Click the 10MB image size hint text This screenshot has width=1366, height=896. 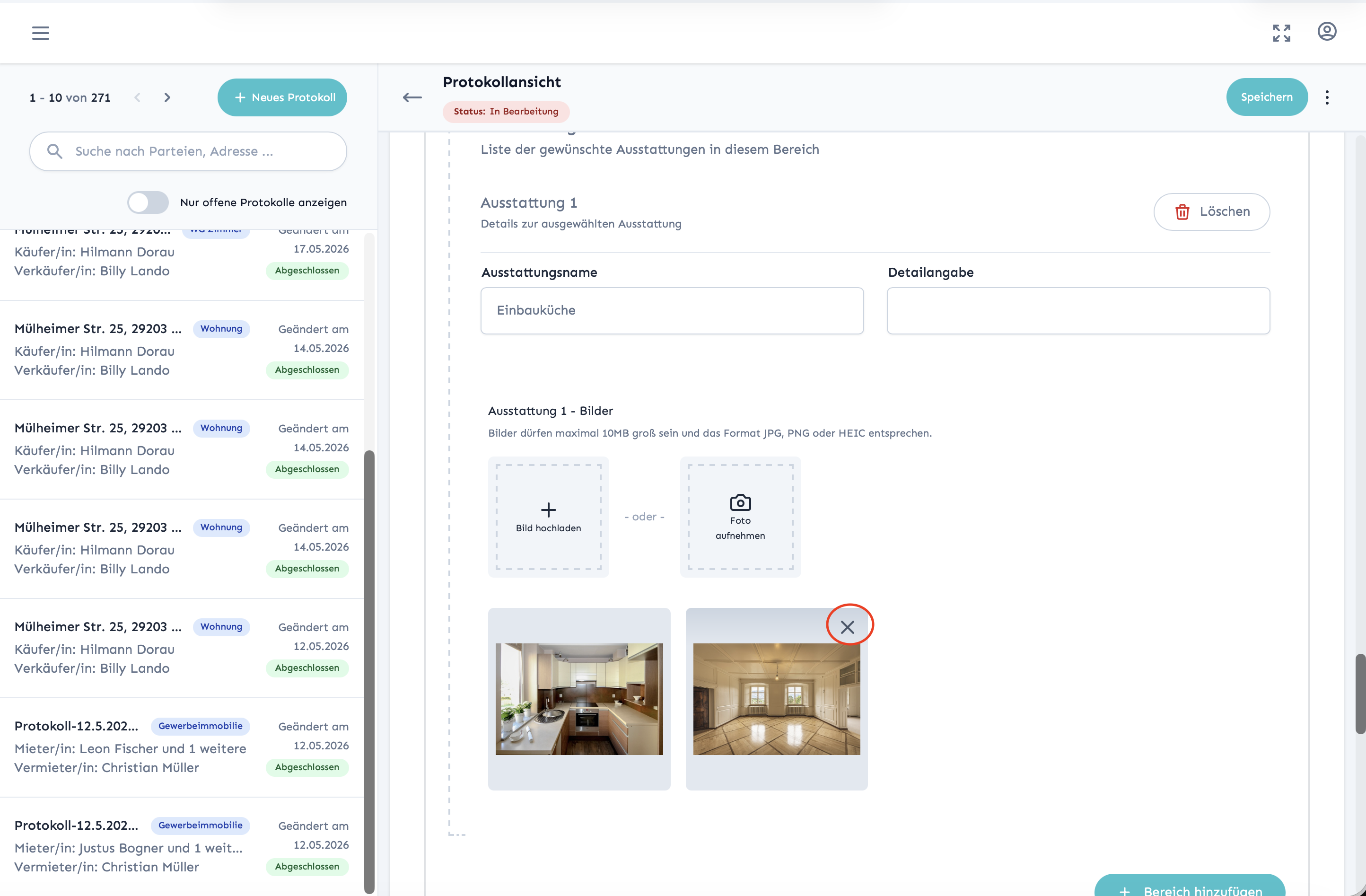click(x=709, y=433)
